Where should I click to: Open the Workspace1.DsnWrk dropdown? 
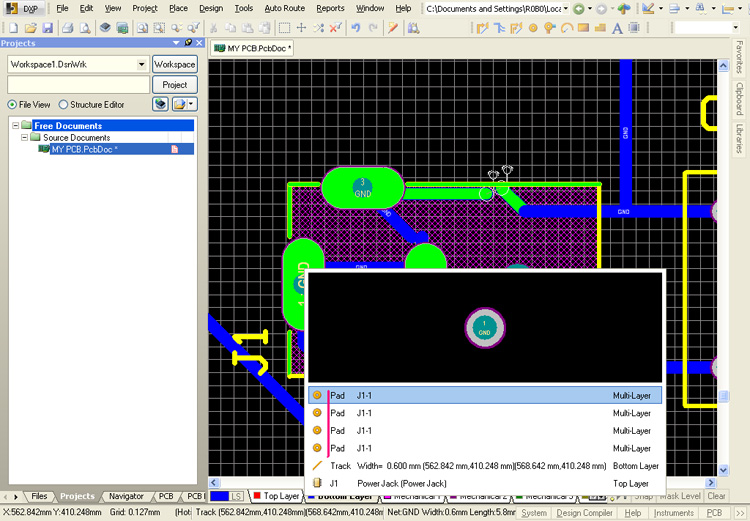click(142, 64)
